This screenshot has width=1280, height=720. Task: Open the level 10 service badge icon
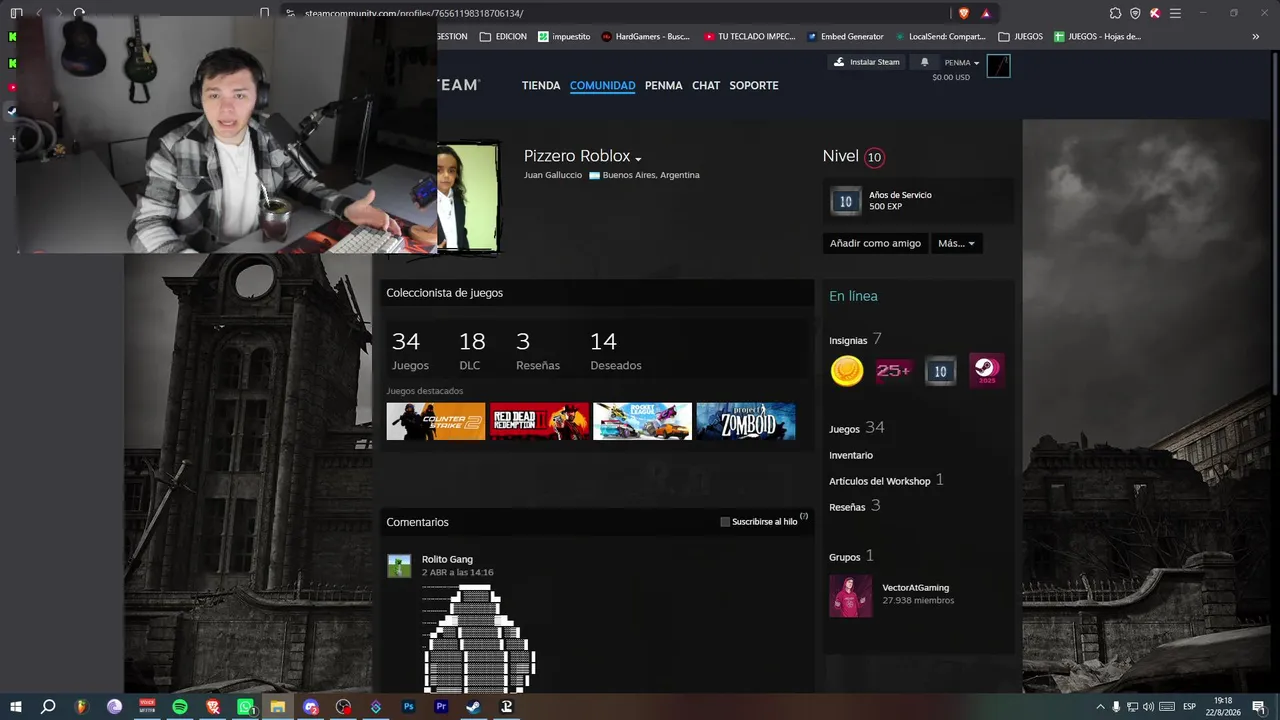point(846,201)
